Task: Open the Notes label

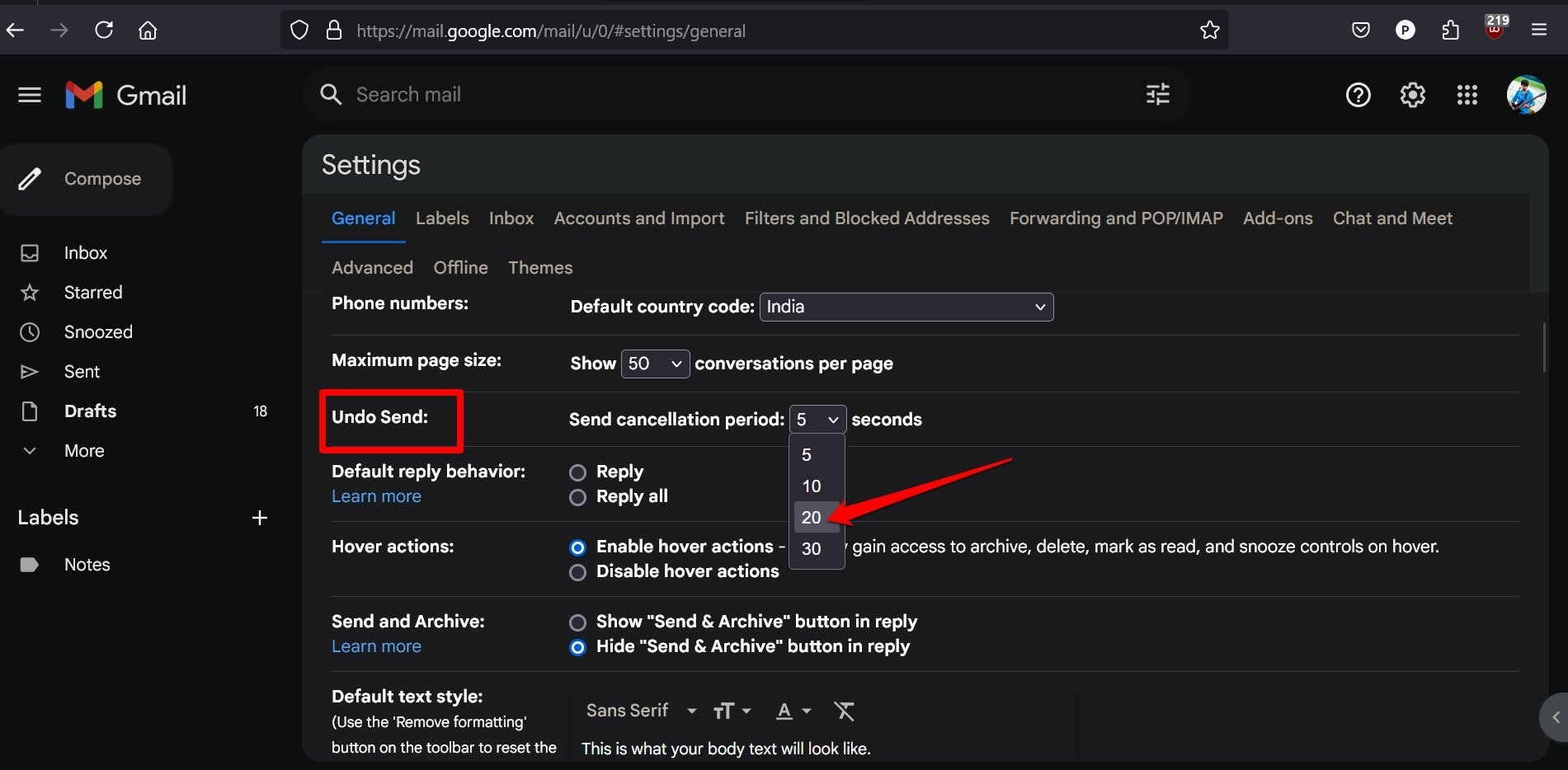Action: pyautogui.click(x=87, y=565)
